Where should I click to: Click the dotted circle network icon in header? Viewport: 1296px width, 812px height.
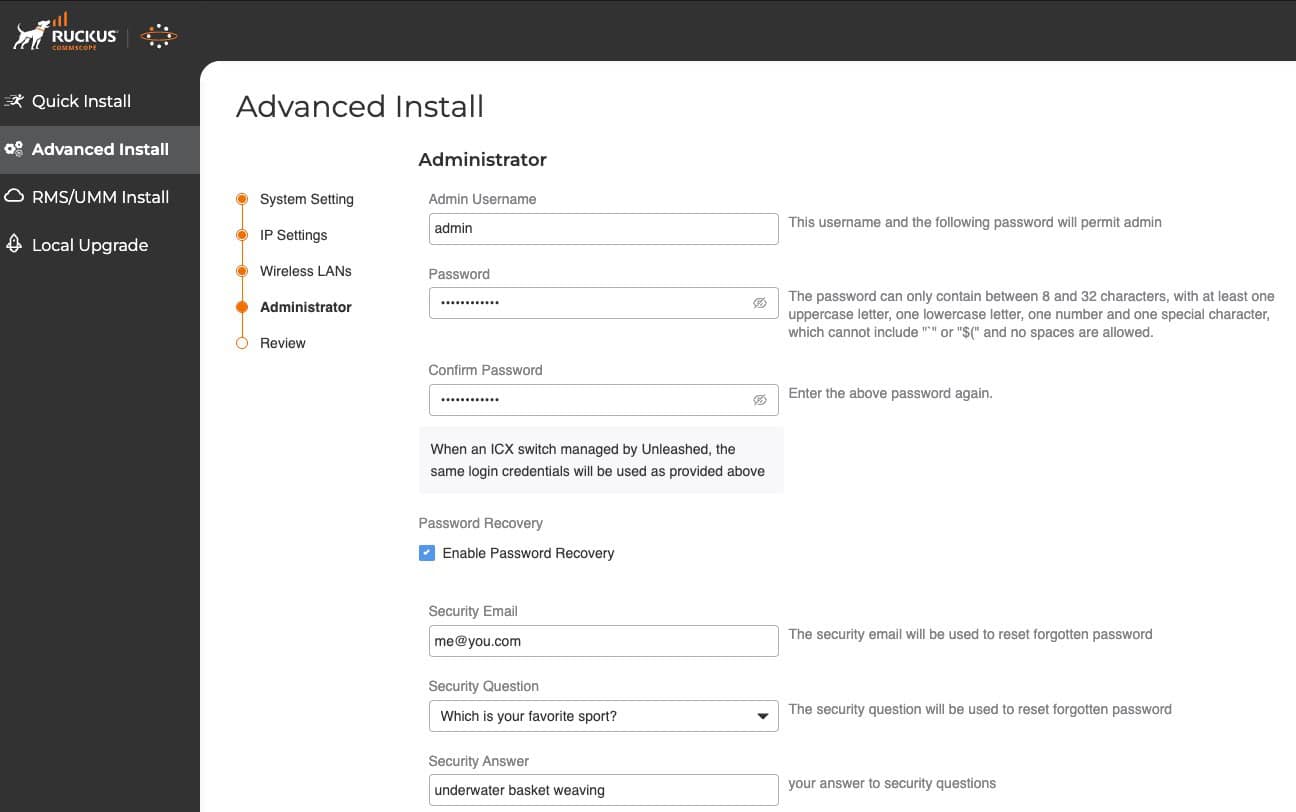[158, 36]
